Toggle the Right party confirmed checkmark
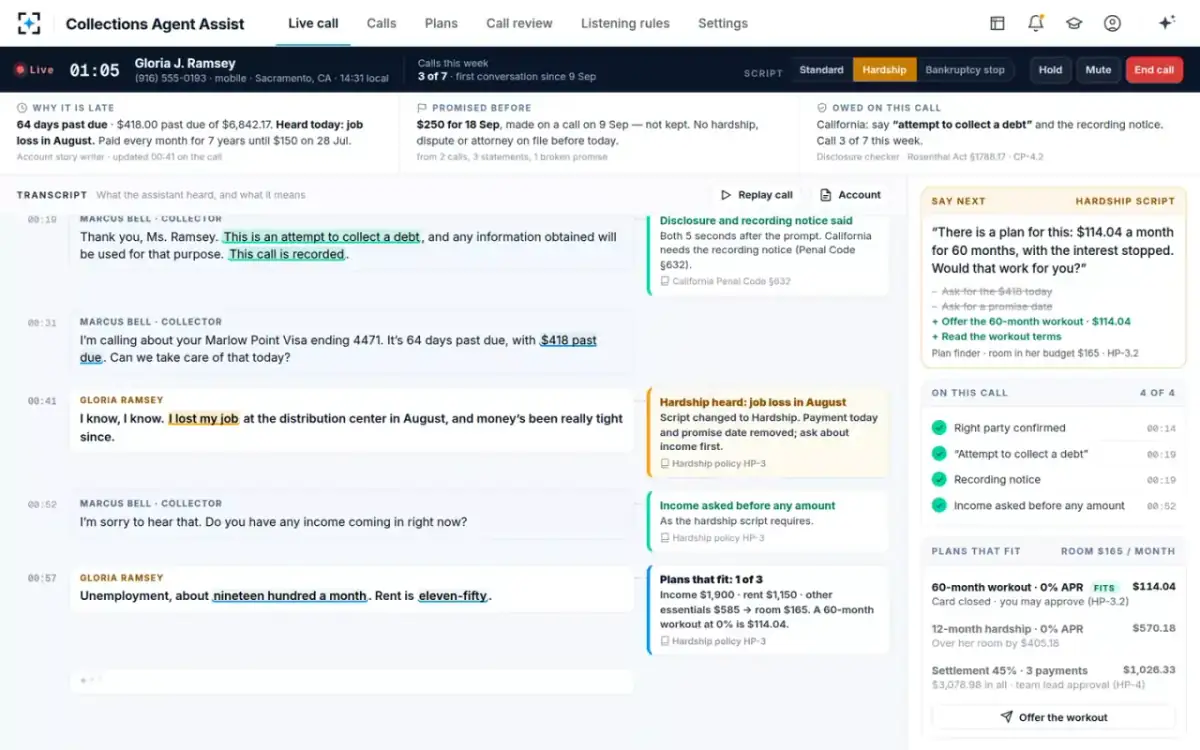This screenshot has width=1200, height=750. click(939, 428)
